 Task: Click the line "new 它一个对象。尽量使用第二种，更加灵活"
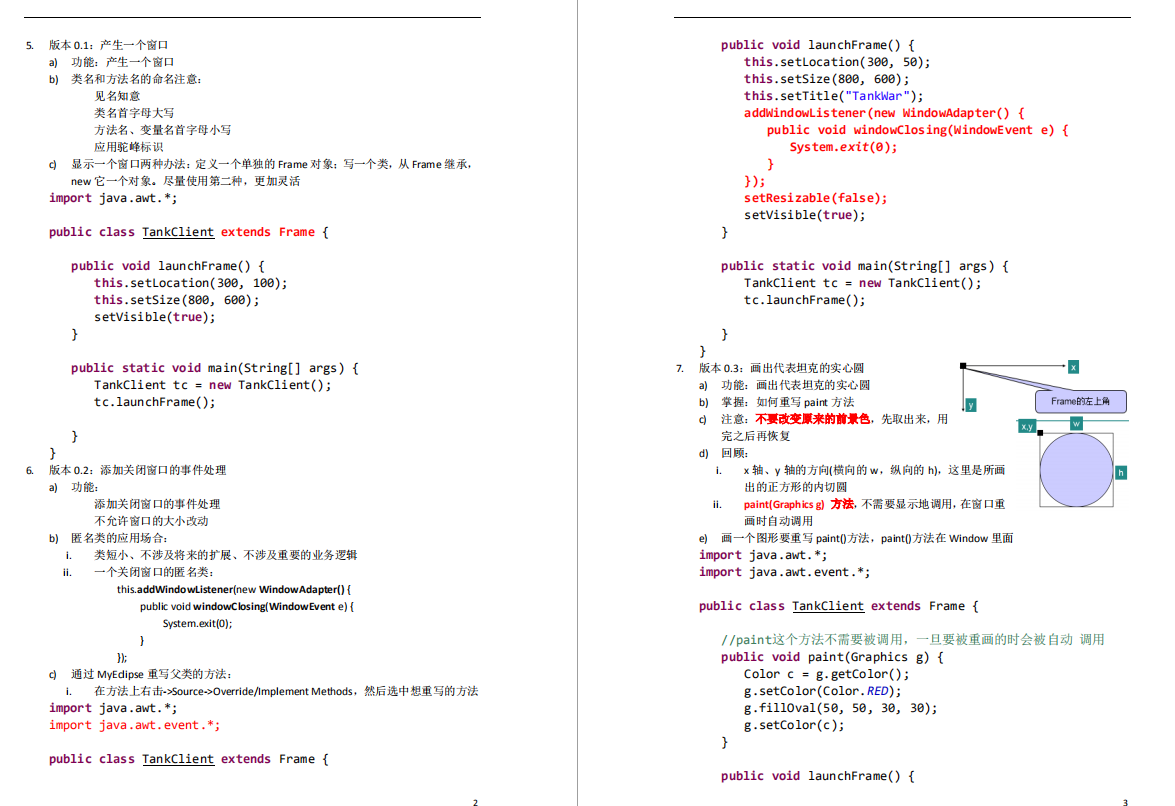(186, 181)
